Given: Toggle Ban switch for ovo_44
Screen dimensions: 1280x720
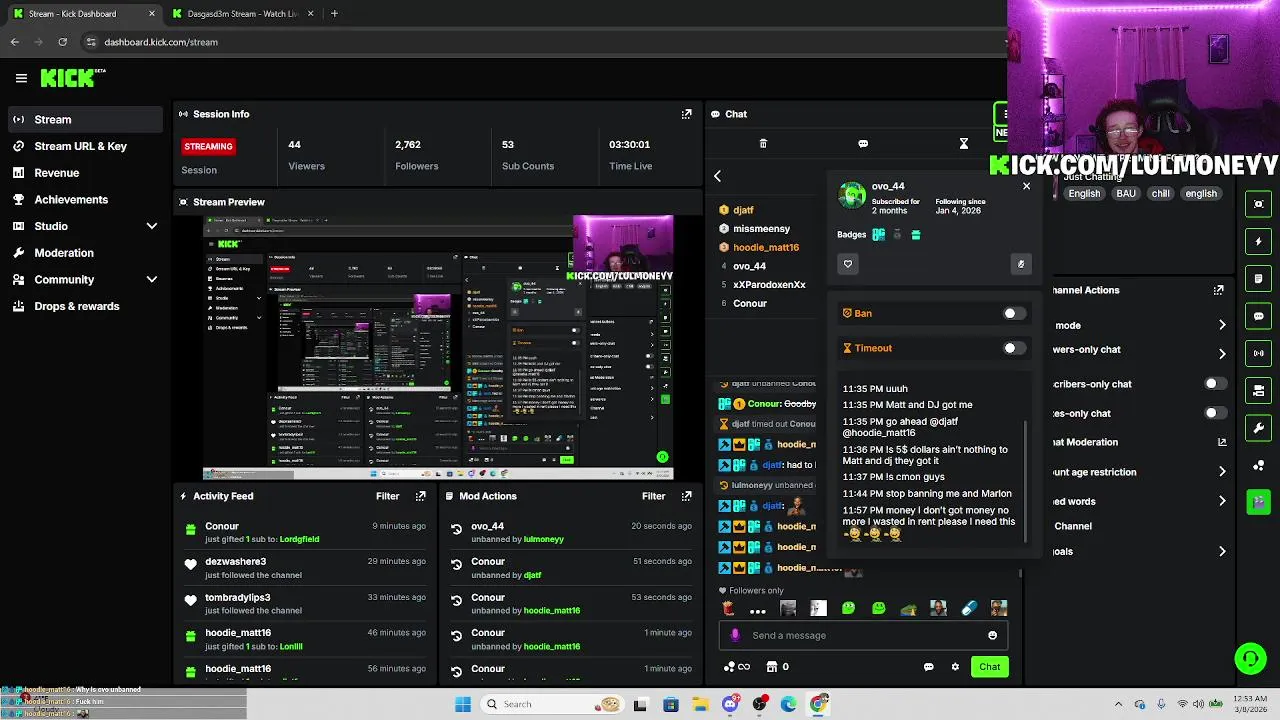Looking at the screenshot, I should pyautogui.click(x=1014, y=313).
